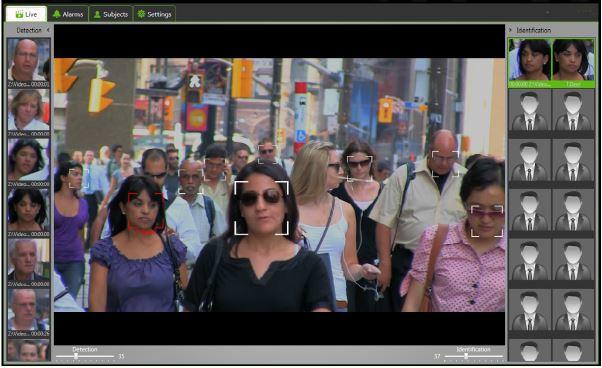The height and width of the screenshot is (368, 602).
Task: Open the green highlighted identification match
Action: click(551, 63)
